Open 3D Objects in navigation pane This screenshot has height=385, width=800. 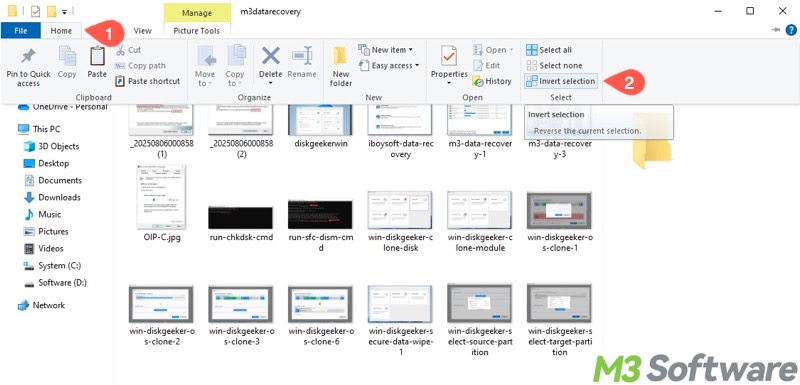tap(51, 146)
